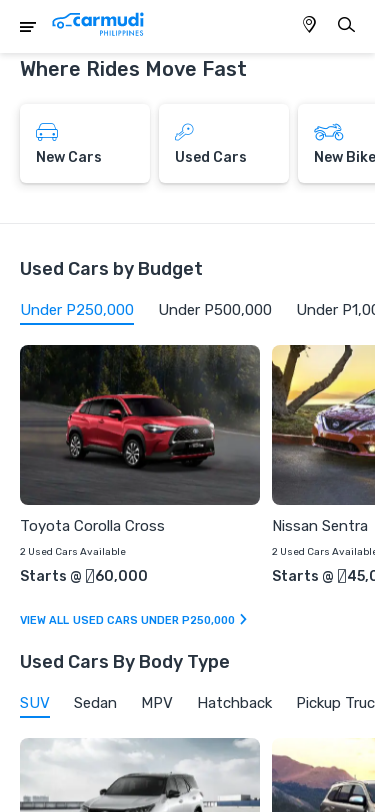Switch to the MPV body type tab
Screen dimensions: 375x812
157,703
